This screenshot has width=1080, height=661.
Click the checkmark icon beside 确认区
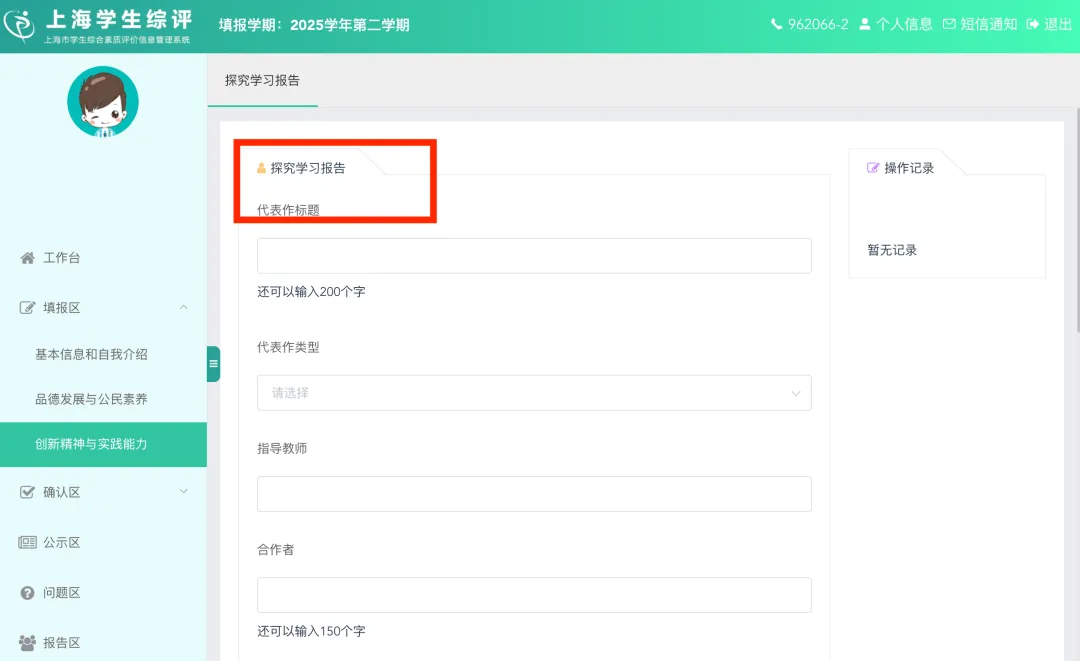pos(27,492)
